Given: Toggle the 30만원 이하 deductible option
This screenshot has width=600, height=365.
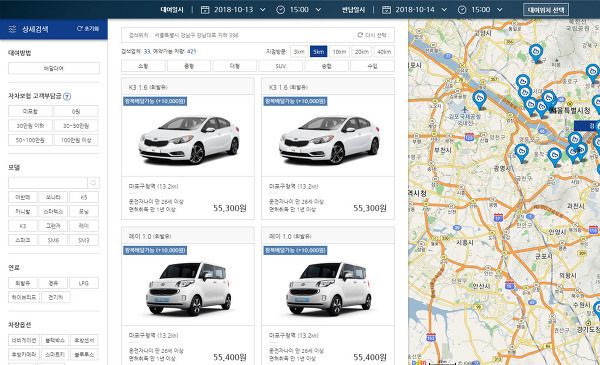Looking at the screenshot, I should tap(30, 126).
